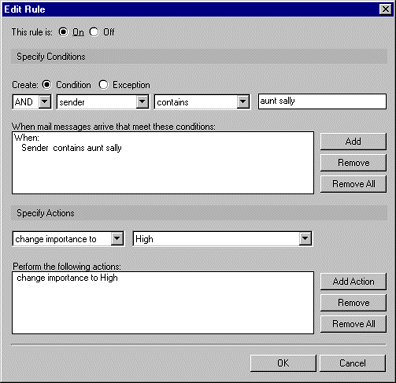This screenshot has width=396, height=383.
Task: Turn the rule On
Action: (x=63, y=32)
